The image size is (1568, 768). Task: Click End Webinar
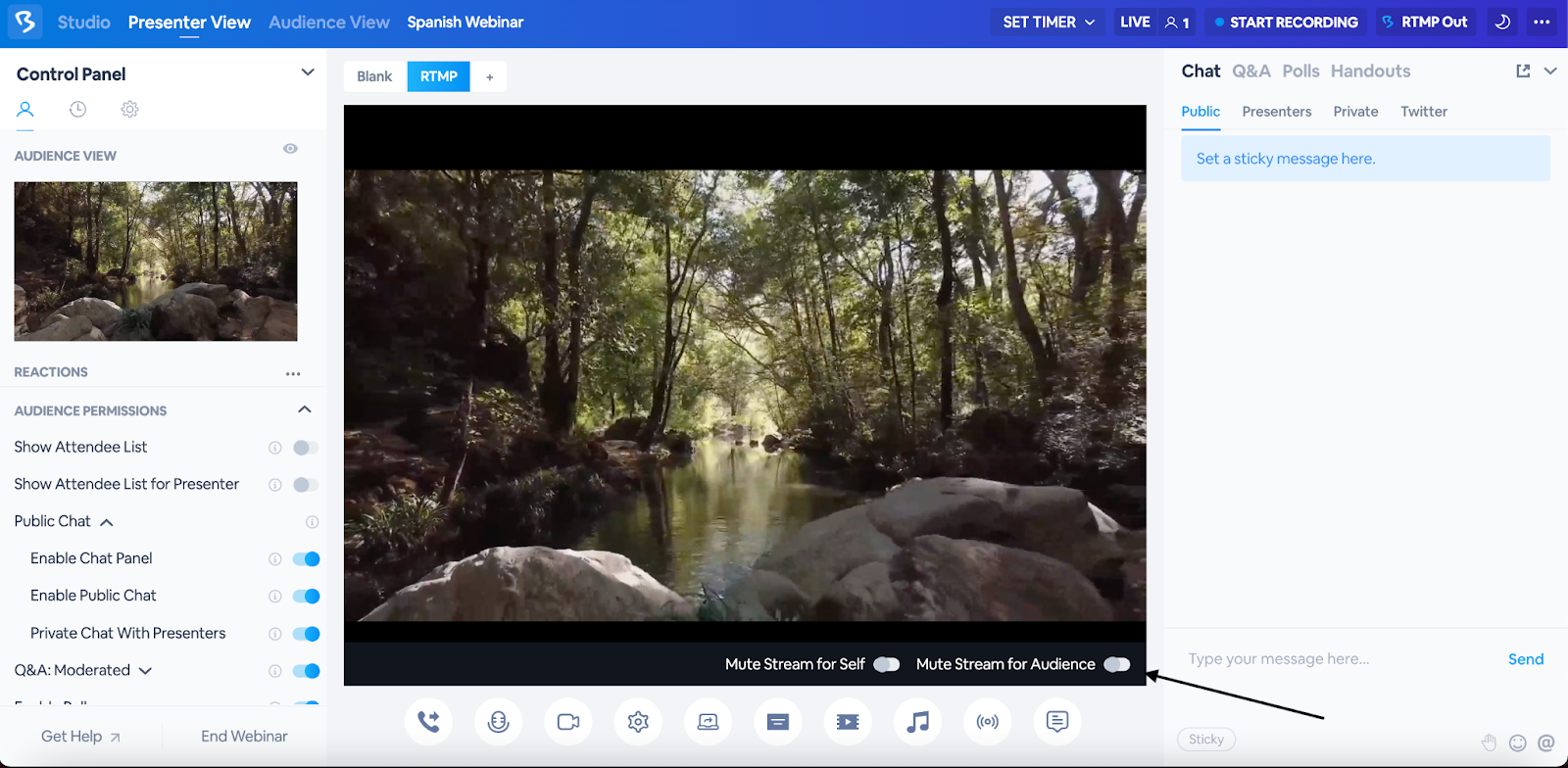tap(244, 736)
